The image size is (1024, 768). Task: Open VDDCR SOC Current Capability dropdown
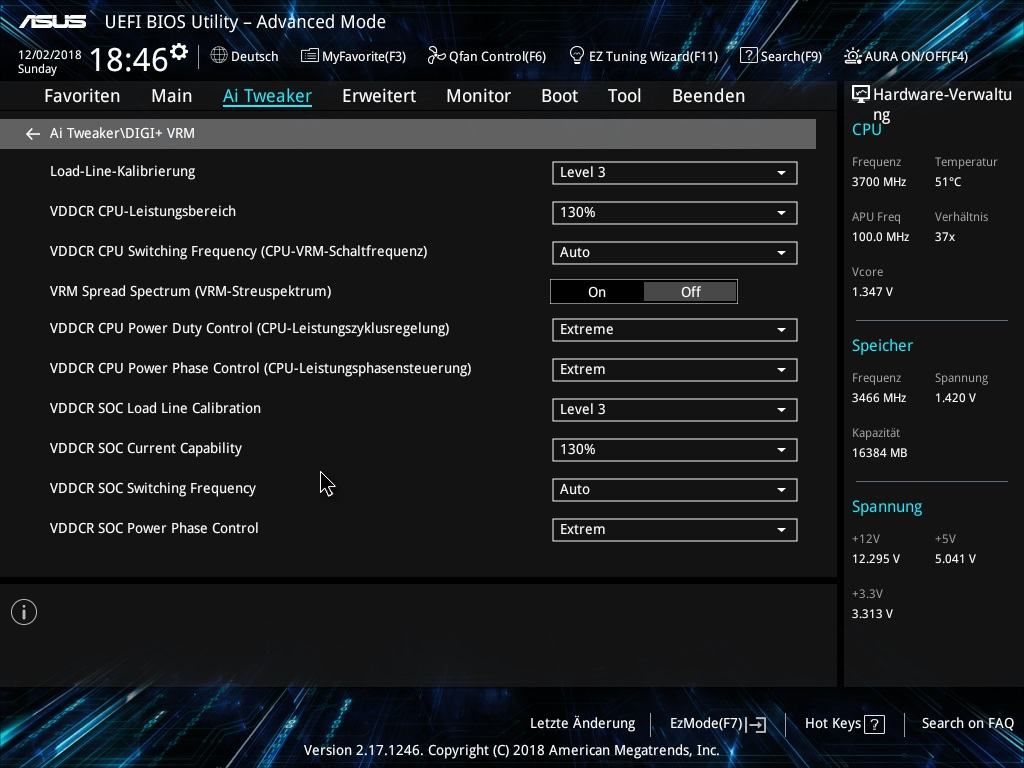coord(675,449)
